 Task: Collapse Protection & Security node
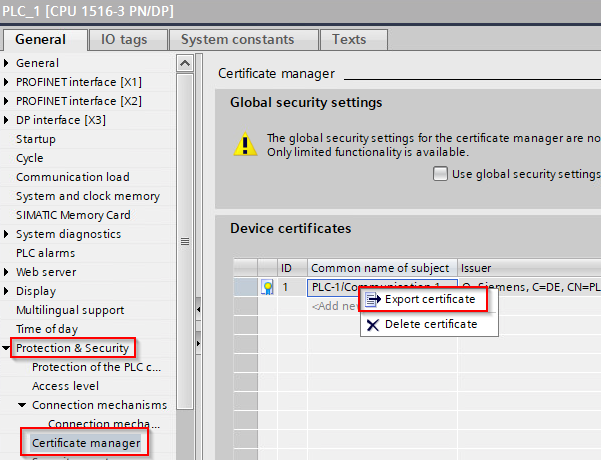point(6,348)
